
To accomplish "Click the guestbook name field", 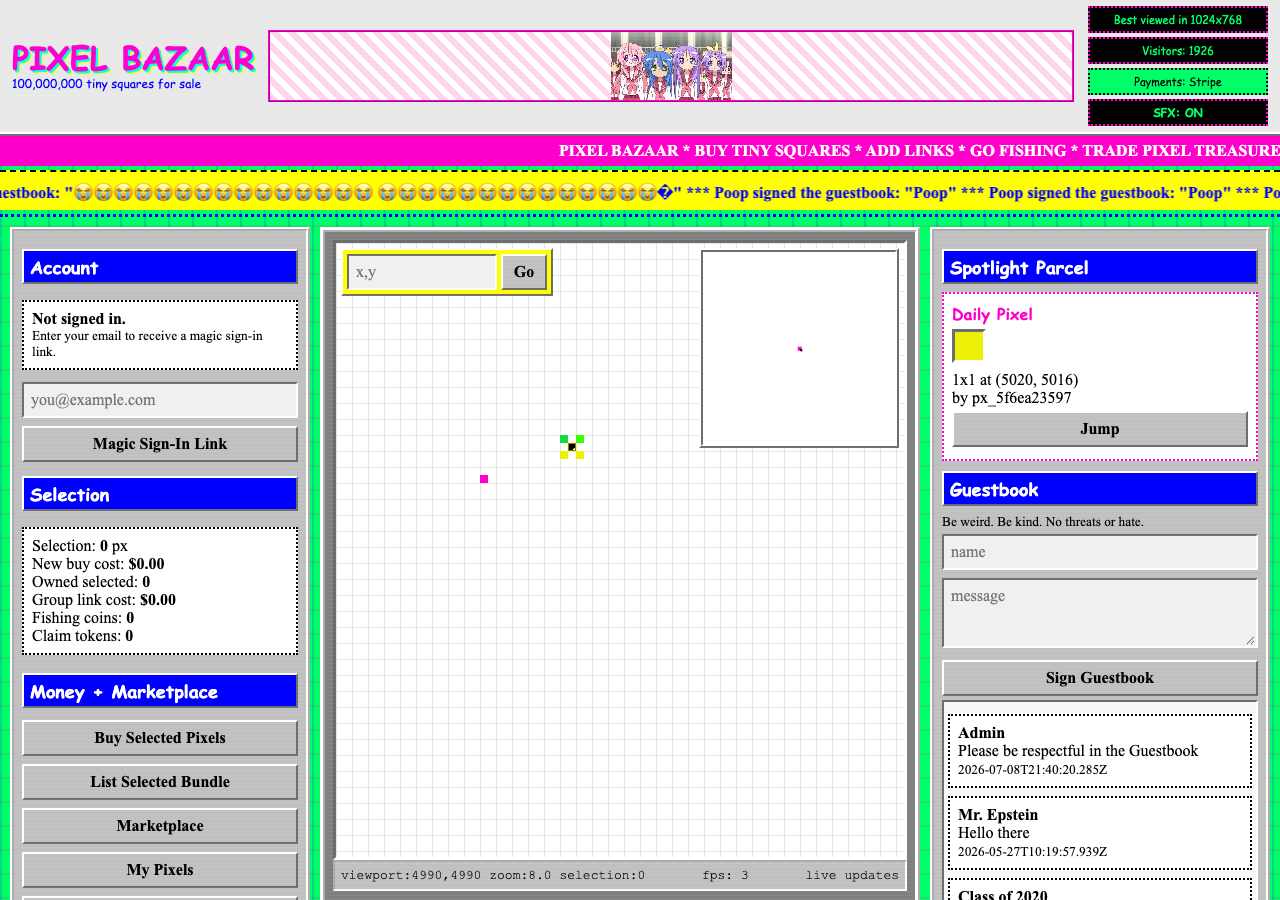I will click(1100, 552).
